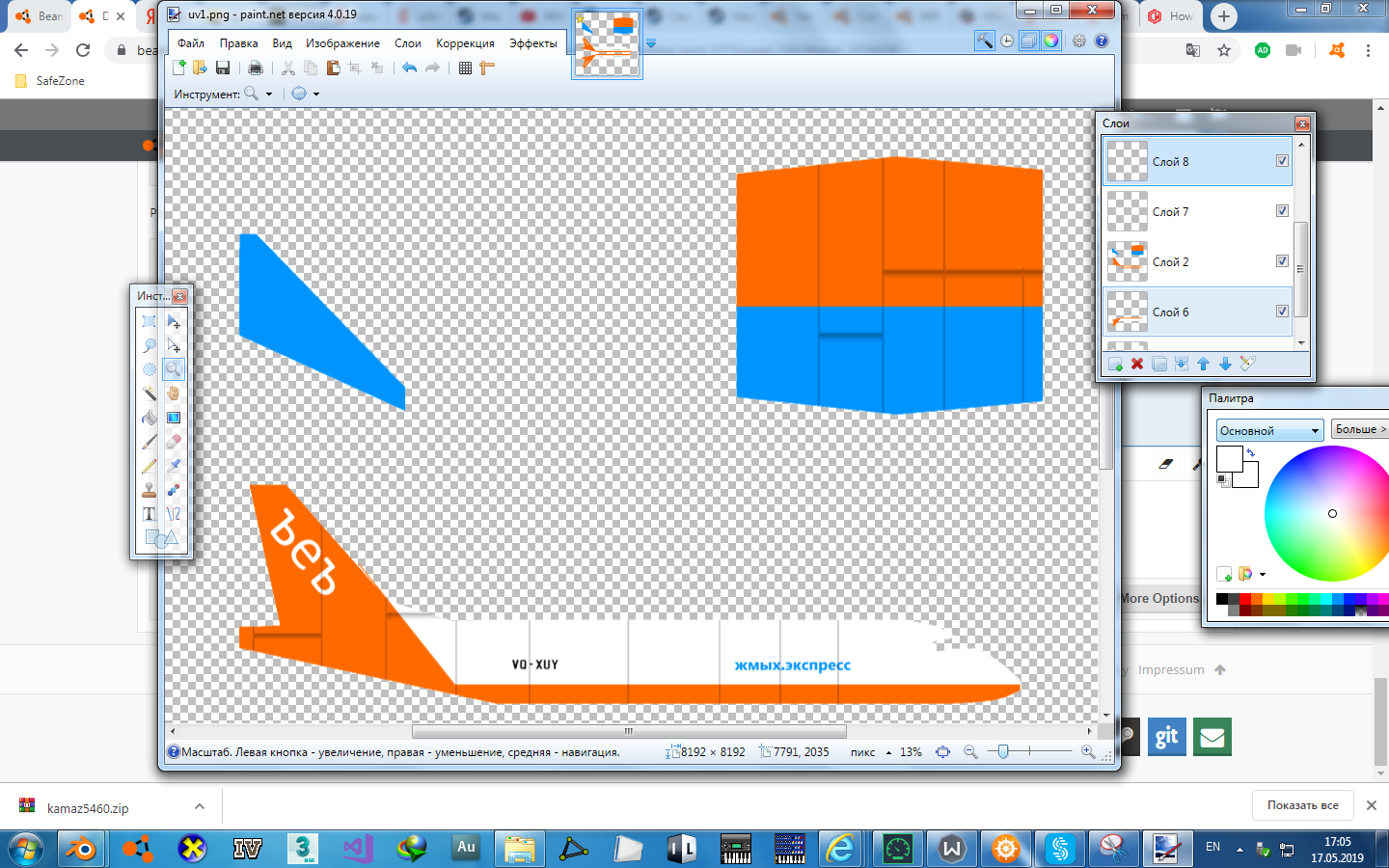This screenshot has width=1389, height=868.
Task: Undo the last action
Action: click(x=410, y=68)
